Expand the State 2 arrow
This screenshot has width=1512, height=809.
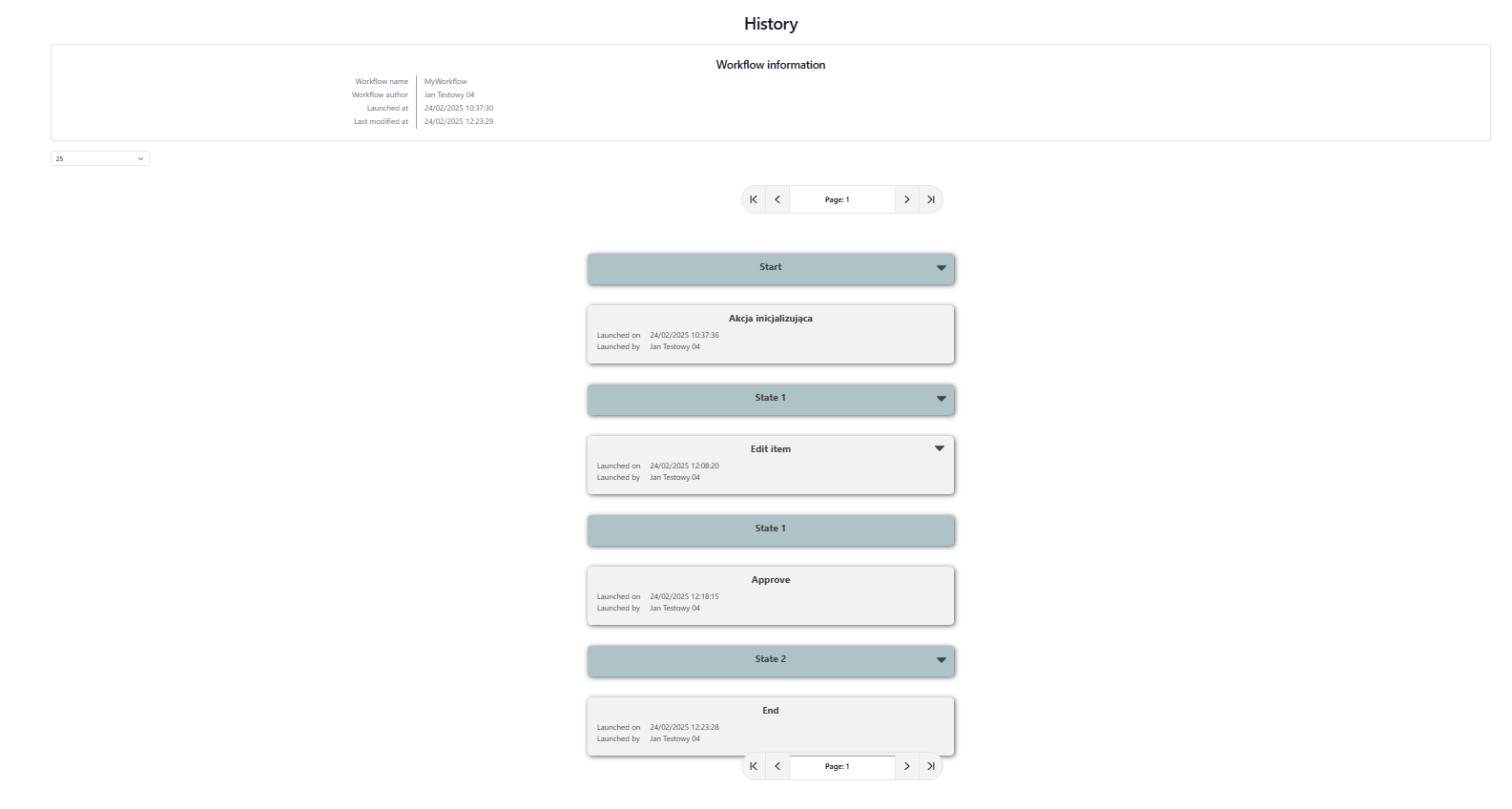click(941, 660)
